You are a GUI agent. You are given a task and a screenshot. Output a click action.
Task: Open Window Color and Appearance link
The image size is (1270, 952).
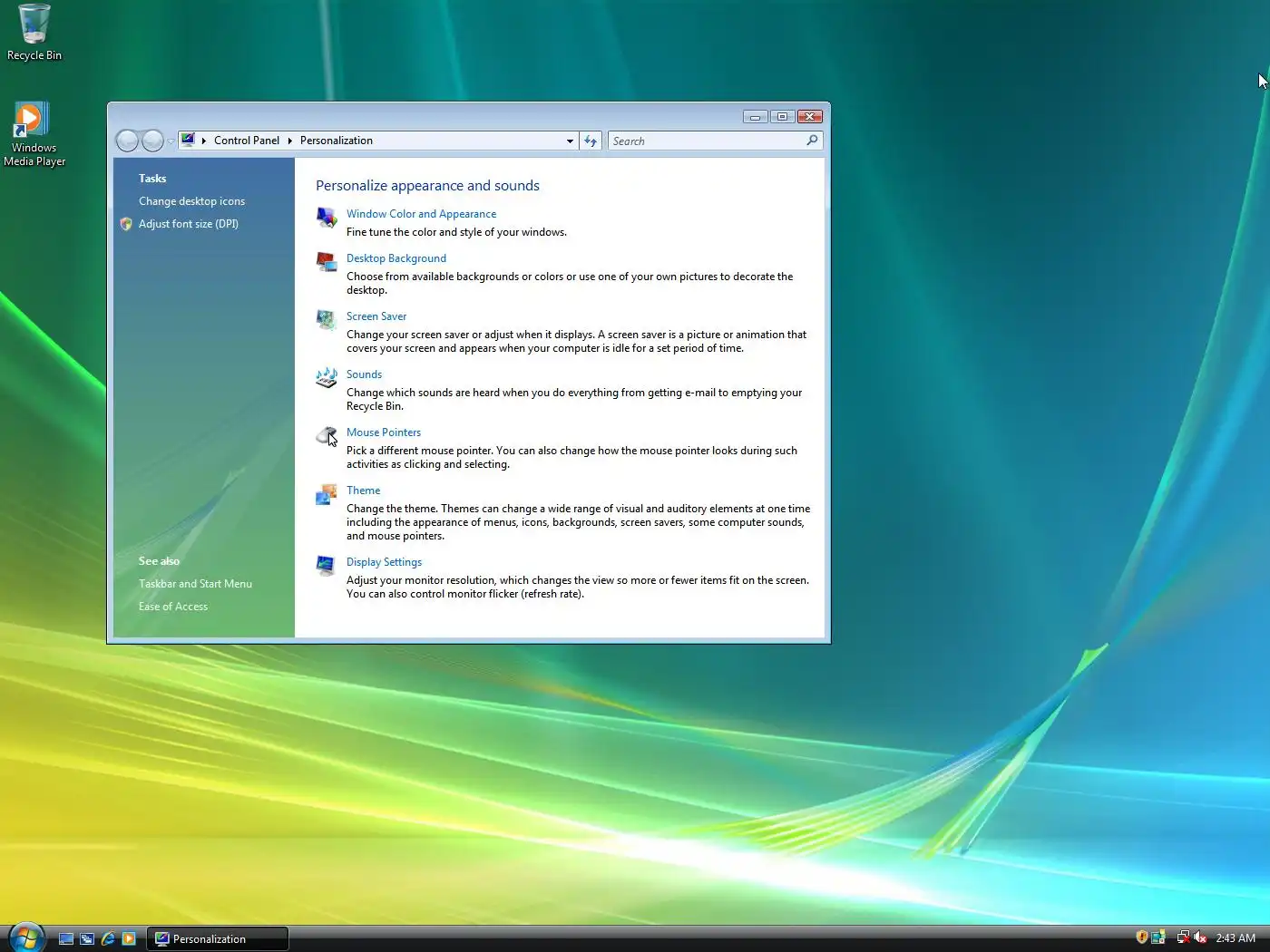click(x=421, y=214)
